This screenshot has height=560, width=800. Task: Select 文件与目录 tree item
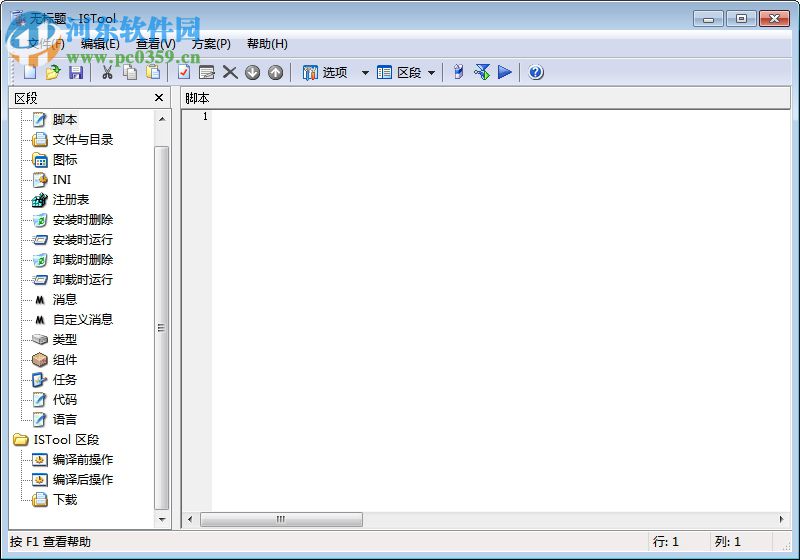[x=83, y=139]
